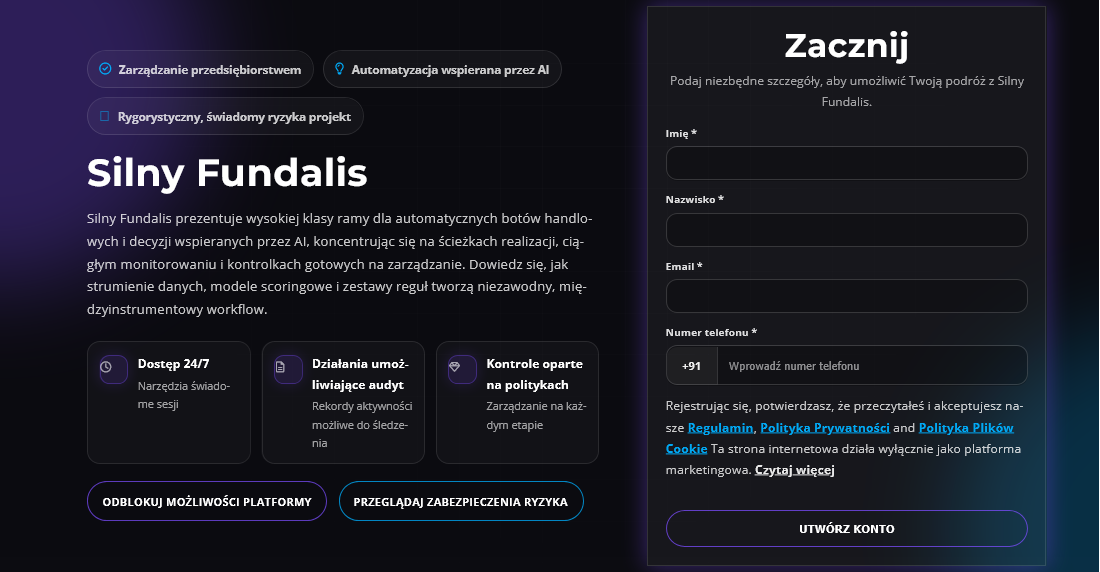Focus the Nazwisko text field
The image size is (1100, 572).
(846, 230)
